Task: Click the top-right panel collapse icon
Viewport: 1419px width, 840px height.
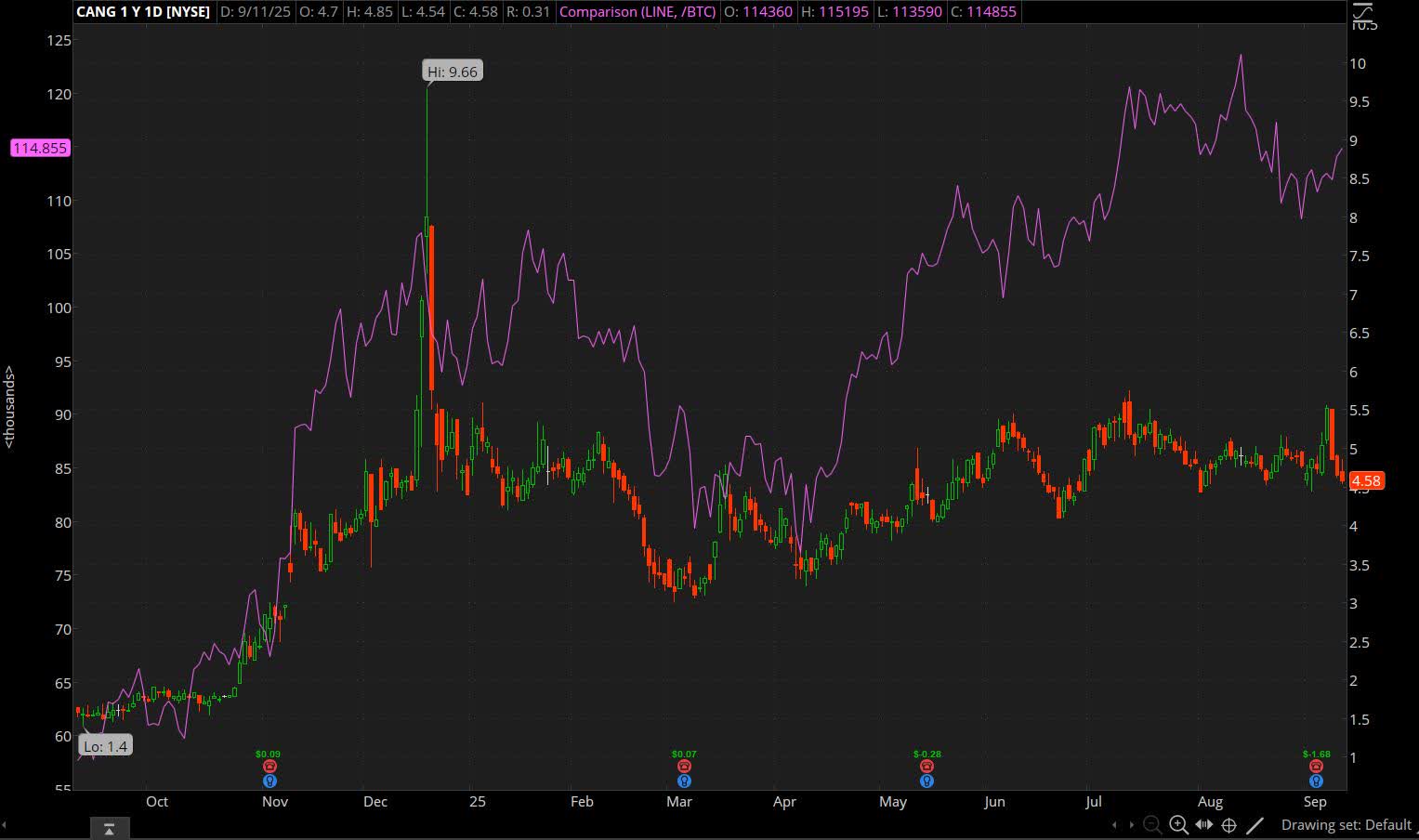Action: click(1362, 11)
